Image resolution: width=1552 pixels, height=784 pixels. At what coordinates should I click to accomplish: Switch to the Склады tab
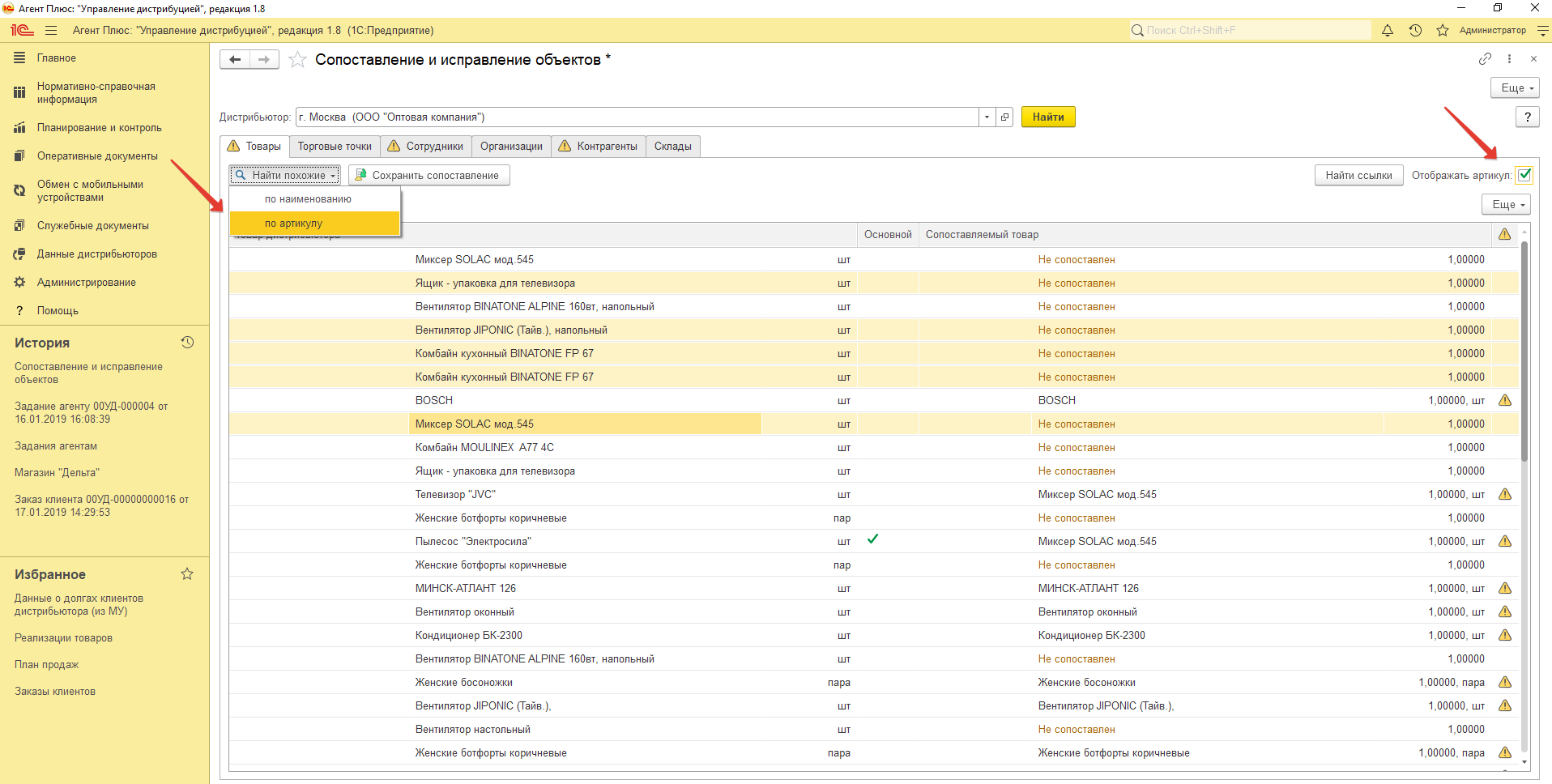point(673,146)
